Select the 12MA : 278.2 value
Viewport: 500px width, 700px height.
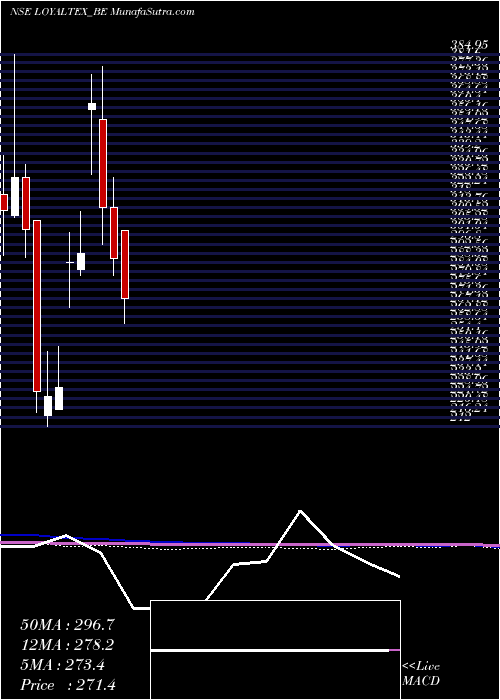(x=67, y=645)
